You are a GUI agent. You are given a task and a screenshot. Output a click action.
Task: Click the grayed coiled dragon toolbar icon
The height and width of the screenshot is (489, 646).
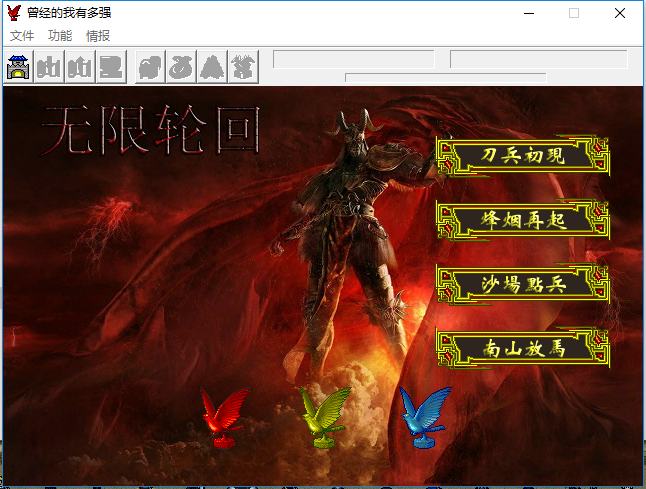[181, 67]
